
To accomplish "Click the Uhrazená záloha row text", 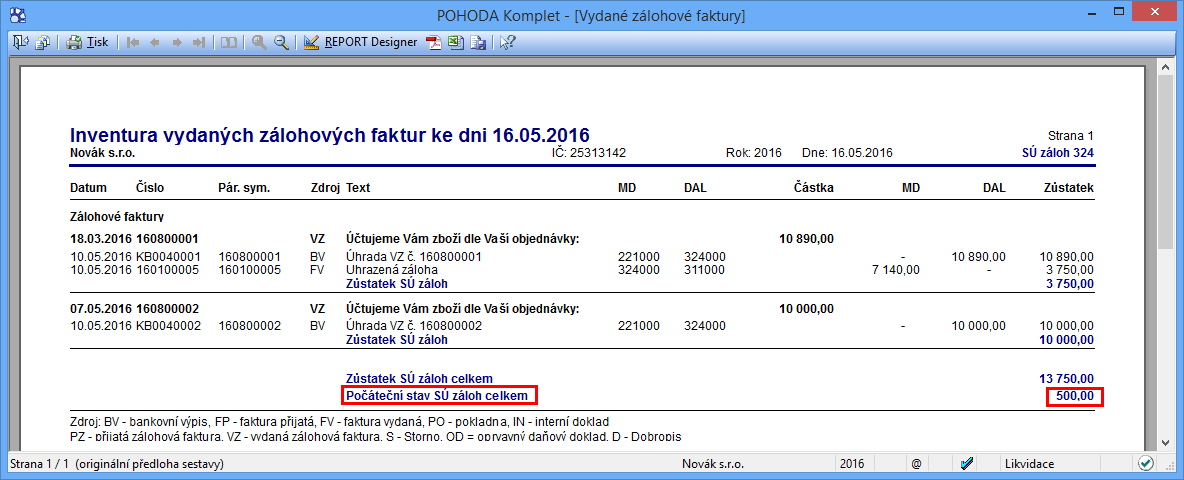I will (x=392, y=269).
